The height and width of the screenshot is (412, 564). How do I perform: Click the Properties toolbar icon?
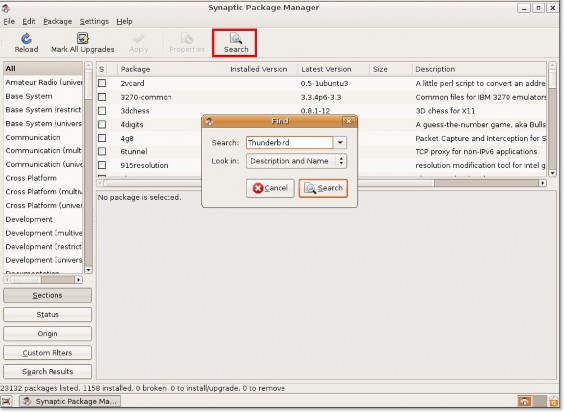(x=187, y=39)
